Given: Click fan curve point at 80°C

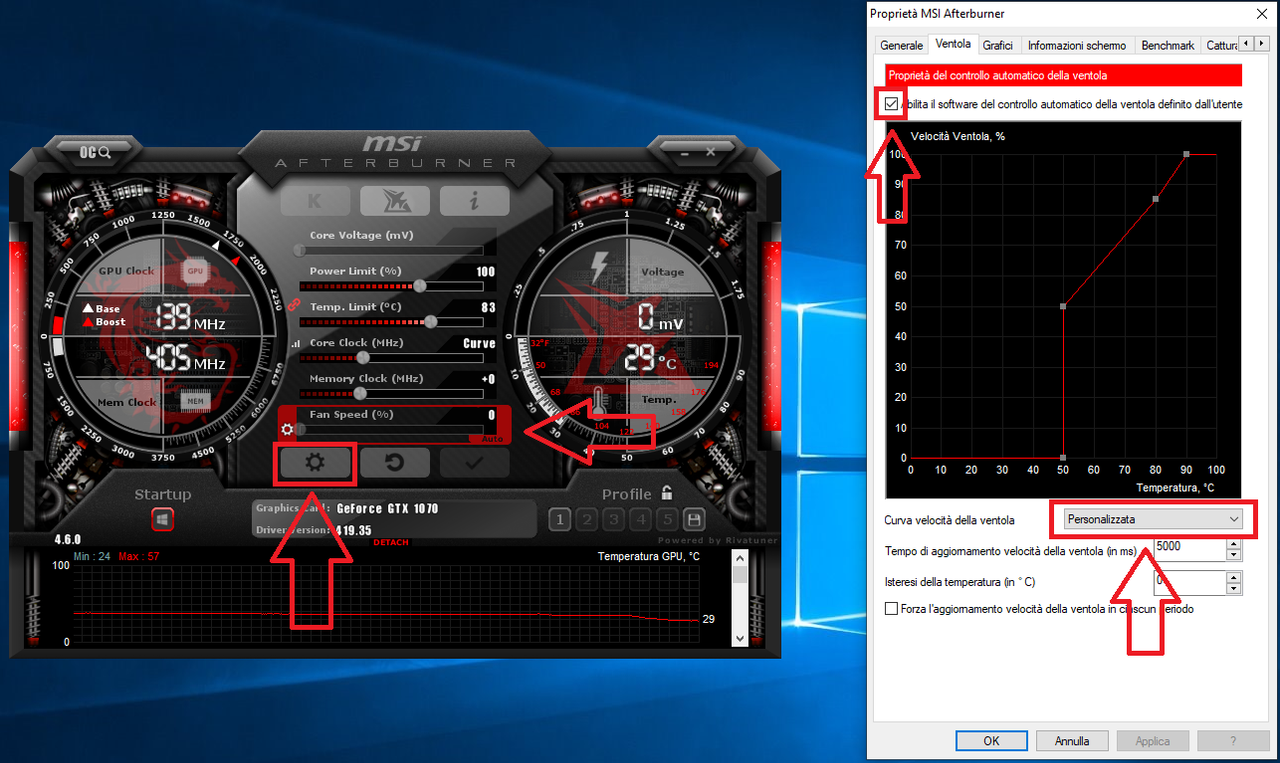Looking at the screenshot, I should [x=1155, y=199].
